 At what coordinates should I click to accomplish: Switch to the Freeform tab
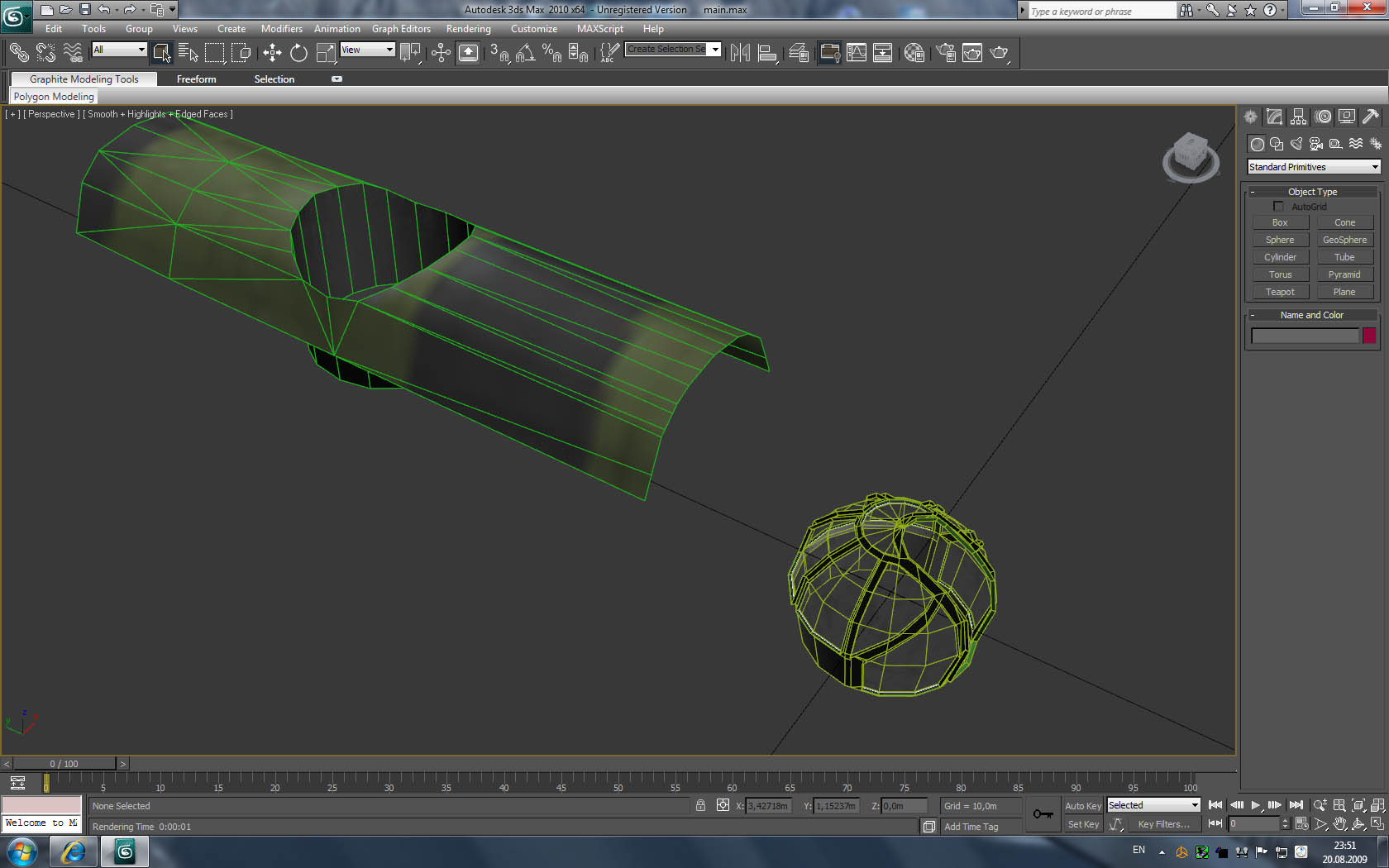tap(196, 79)
